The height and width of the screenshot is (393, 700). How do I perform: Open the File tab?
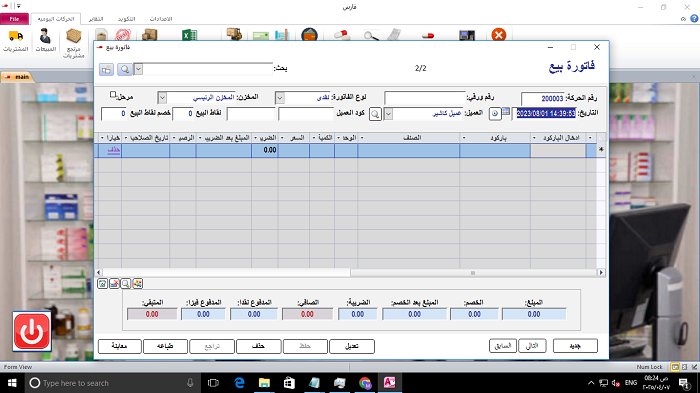(x=14, y=19)
